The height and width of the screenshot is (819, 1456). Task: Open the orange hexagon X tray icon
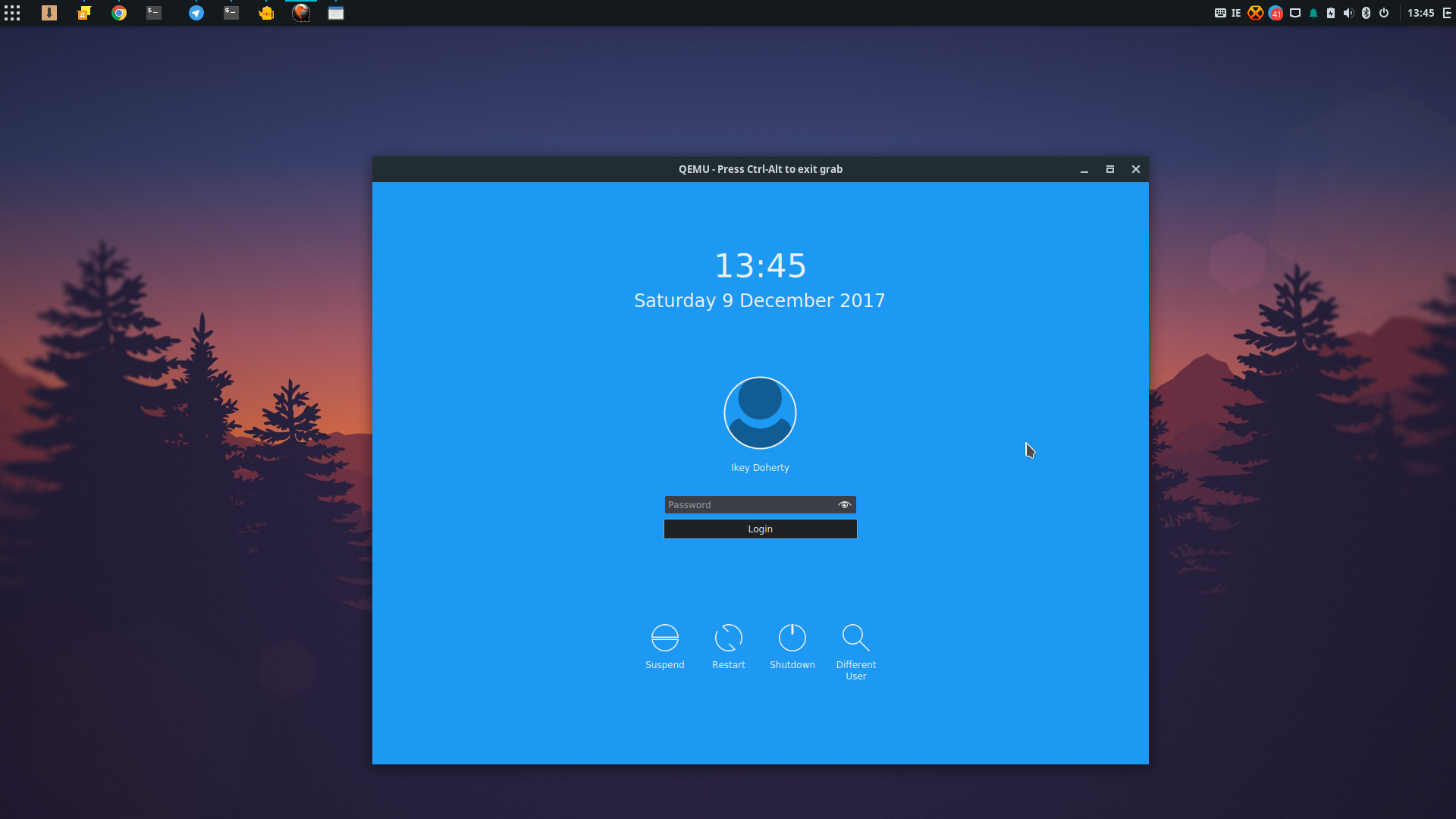(x=1256, y=13)
